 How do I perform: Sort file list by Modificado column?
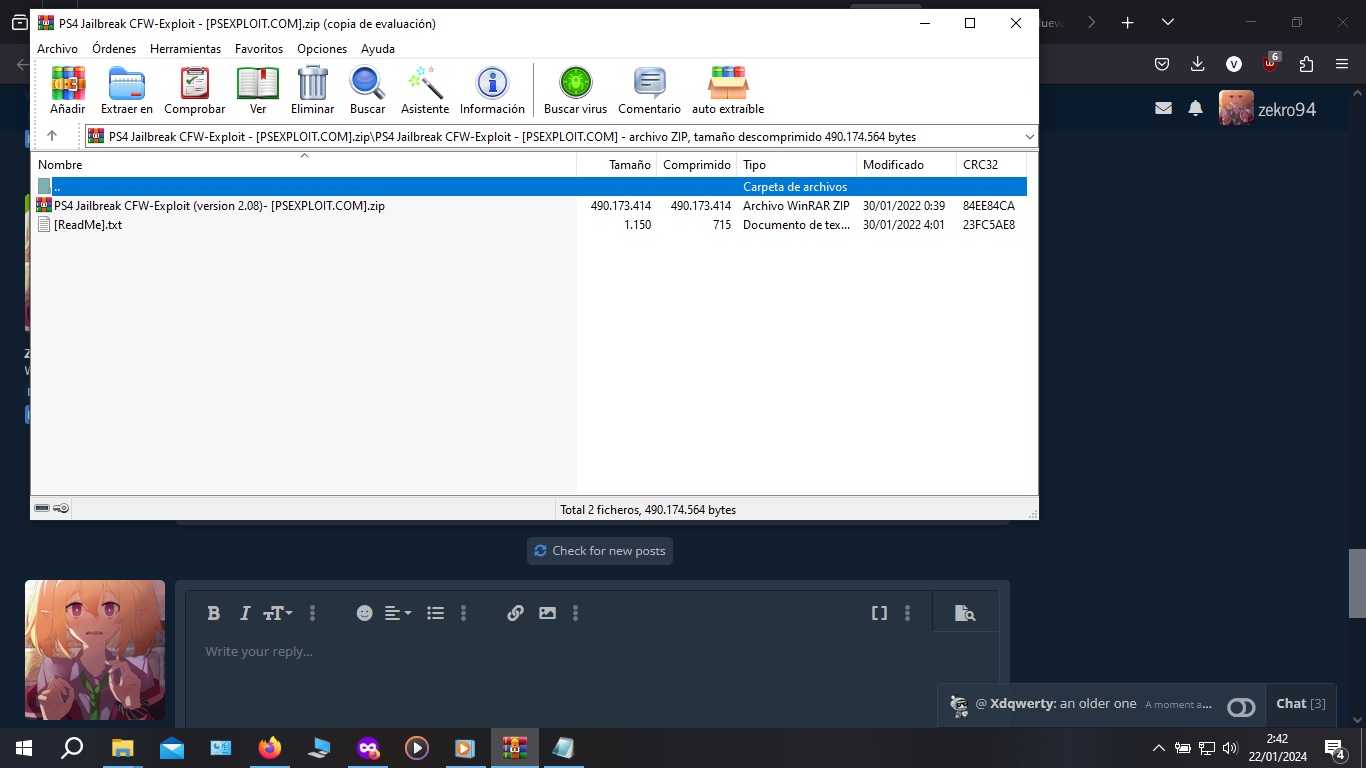(906, 165)
